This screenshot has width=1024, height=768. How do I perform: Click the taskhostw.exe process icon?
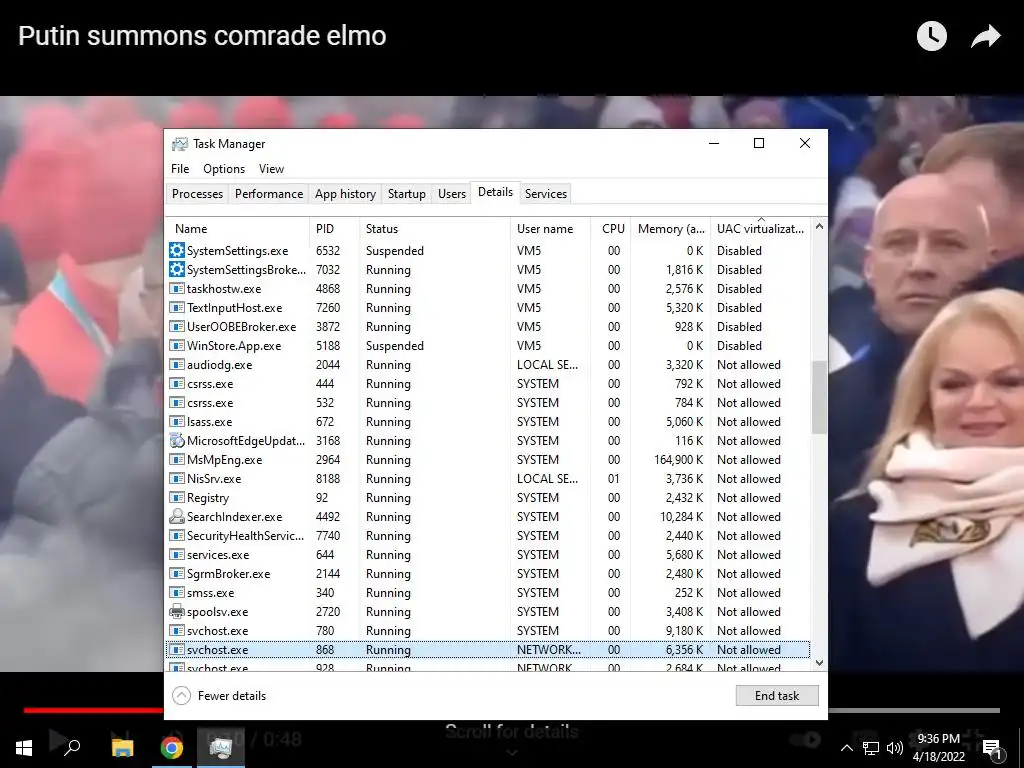coord(176,289)
